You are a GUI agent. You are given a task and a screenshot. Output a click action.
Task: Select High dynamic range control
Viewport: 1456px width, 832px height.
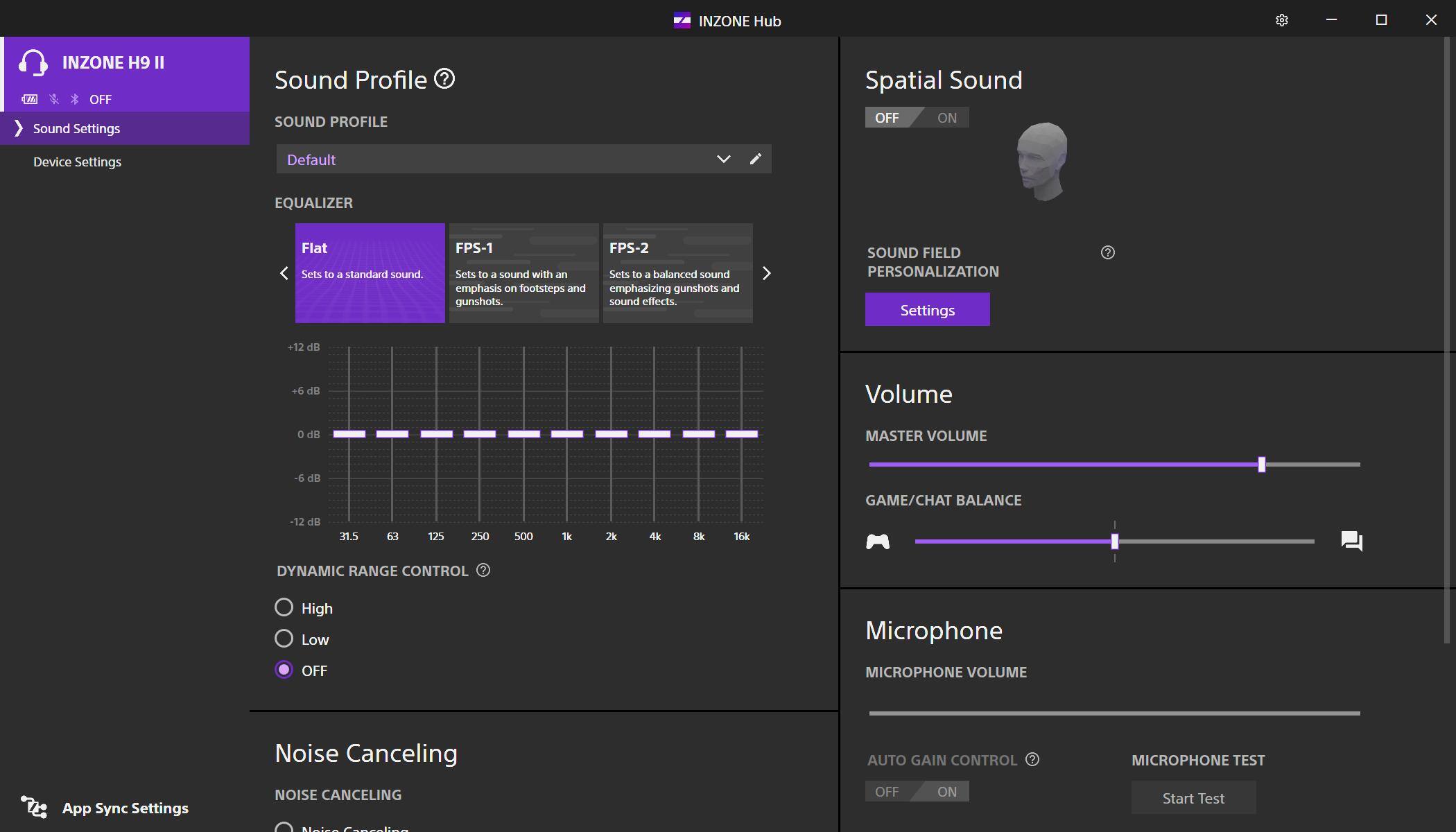click(x=284, y=608)
